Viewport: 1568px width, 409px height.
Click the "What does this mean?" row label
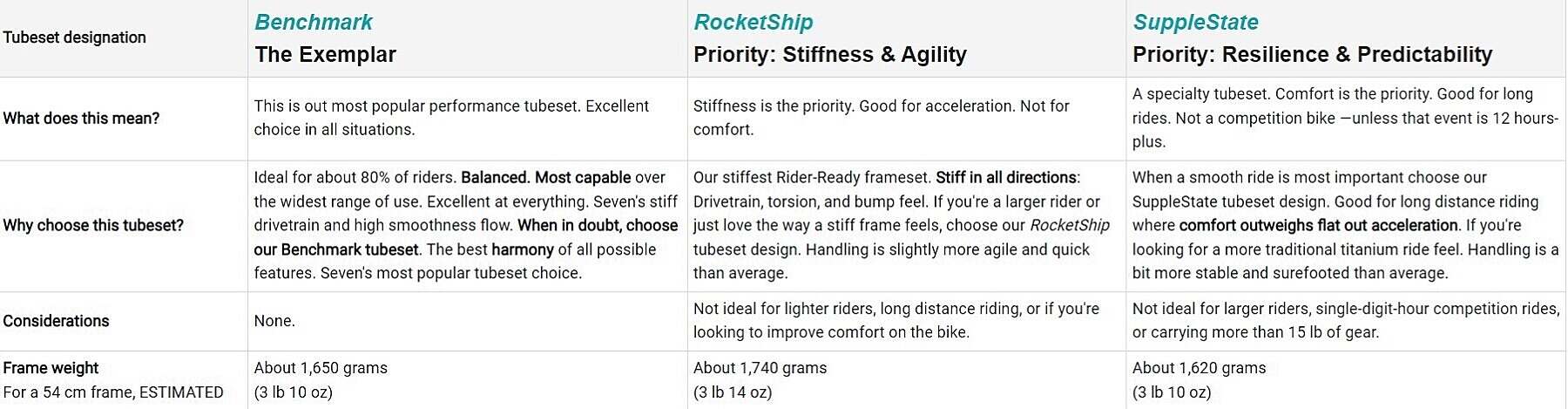(81, 119)
